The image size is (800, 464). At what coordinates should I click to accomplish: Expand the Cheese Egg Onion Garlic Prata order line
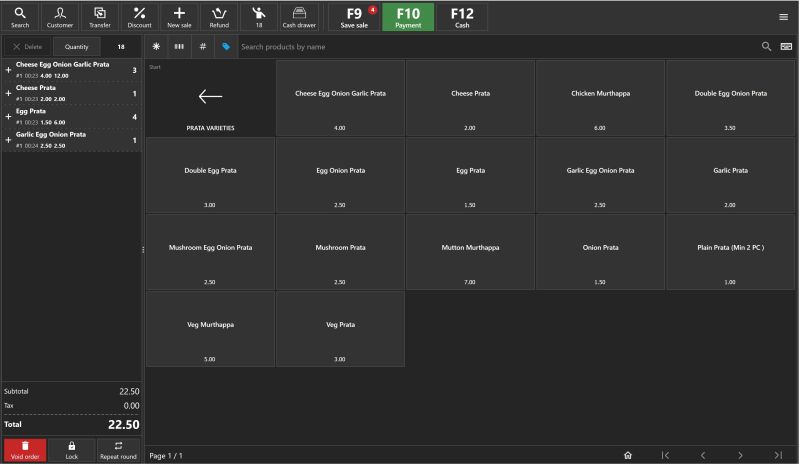[8, 70]
